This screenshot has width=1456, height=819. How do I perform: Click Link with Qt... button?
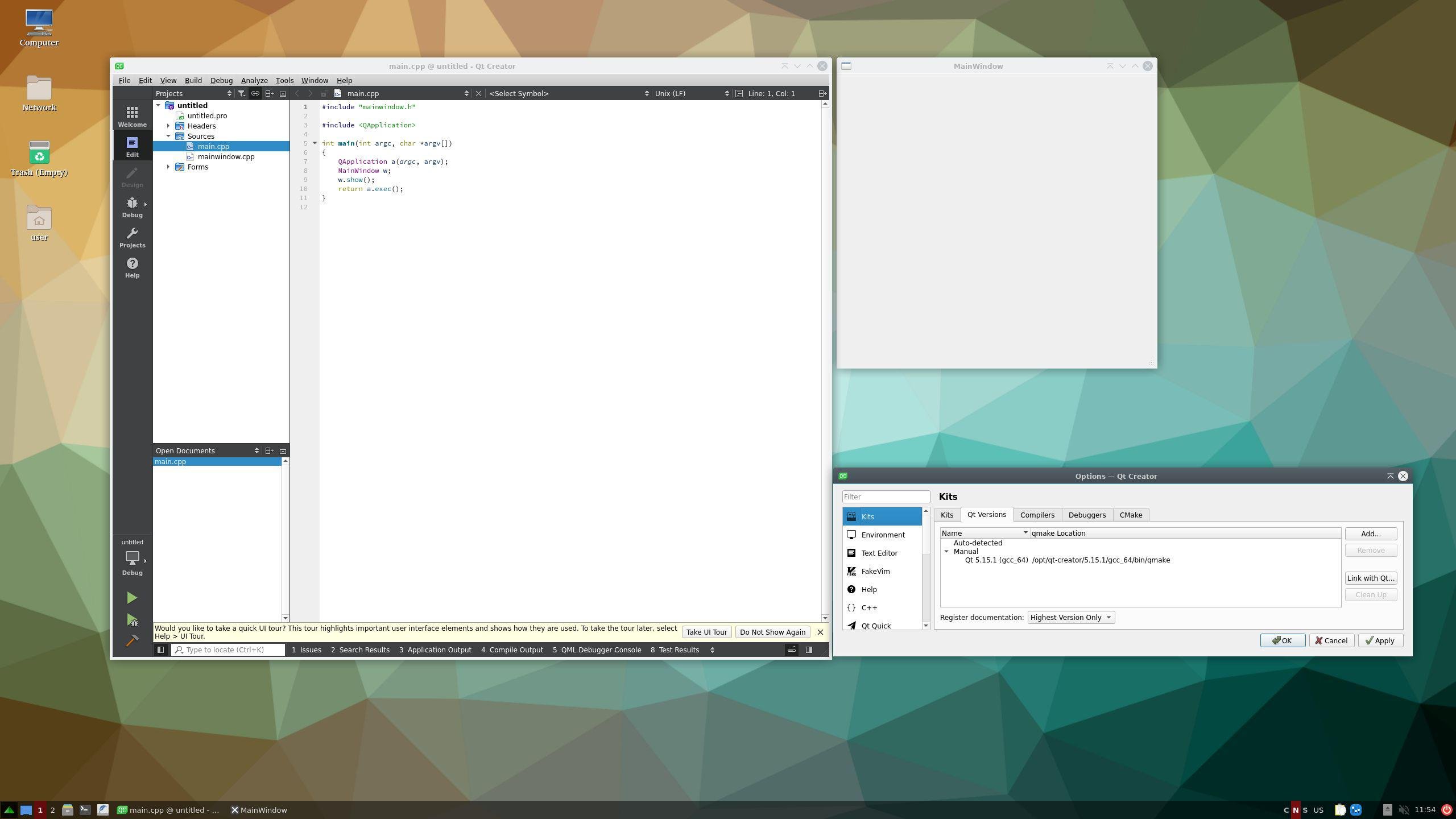point(1370,578)
